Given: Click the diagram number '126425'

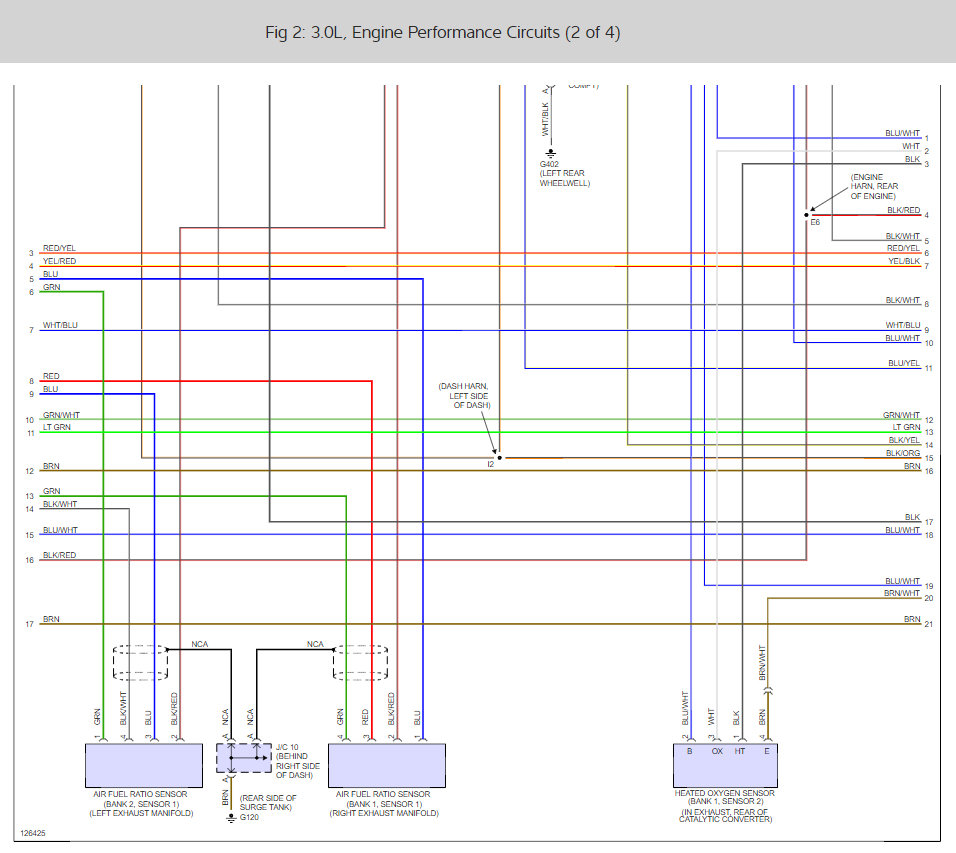Looking at the screenshot, I should click(x=33, y=833).
